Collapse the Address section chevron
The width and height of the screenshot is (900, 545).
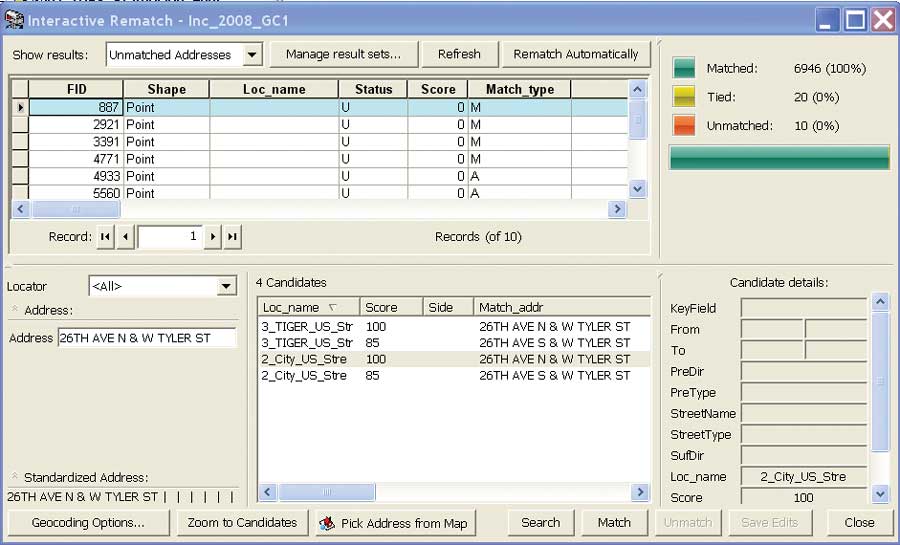(15, 309)
